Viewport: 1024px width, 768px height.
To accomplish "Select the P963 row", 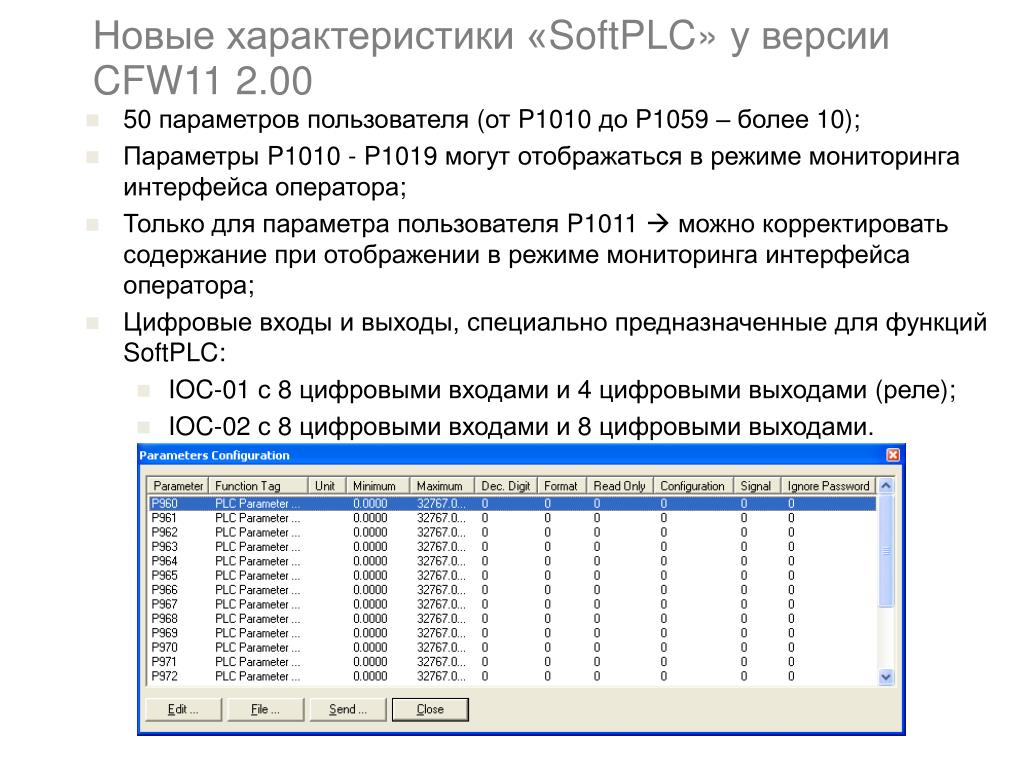I will click(x=513, y=547).
